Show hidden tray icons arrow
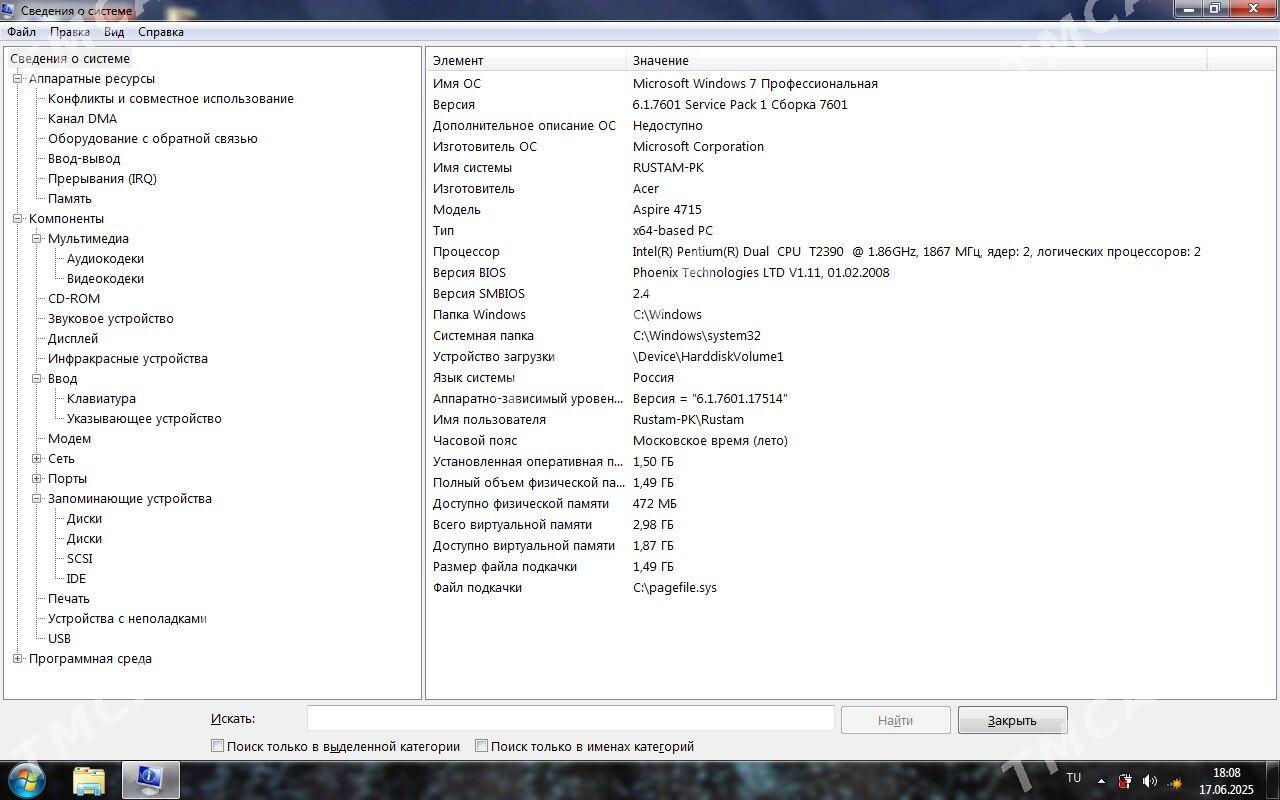The image size is (1280, 800). coord(1101,780)
